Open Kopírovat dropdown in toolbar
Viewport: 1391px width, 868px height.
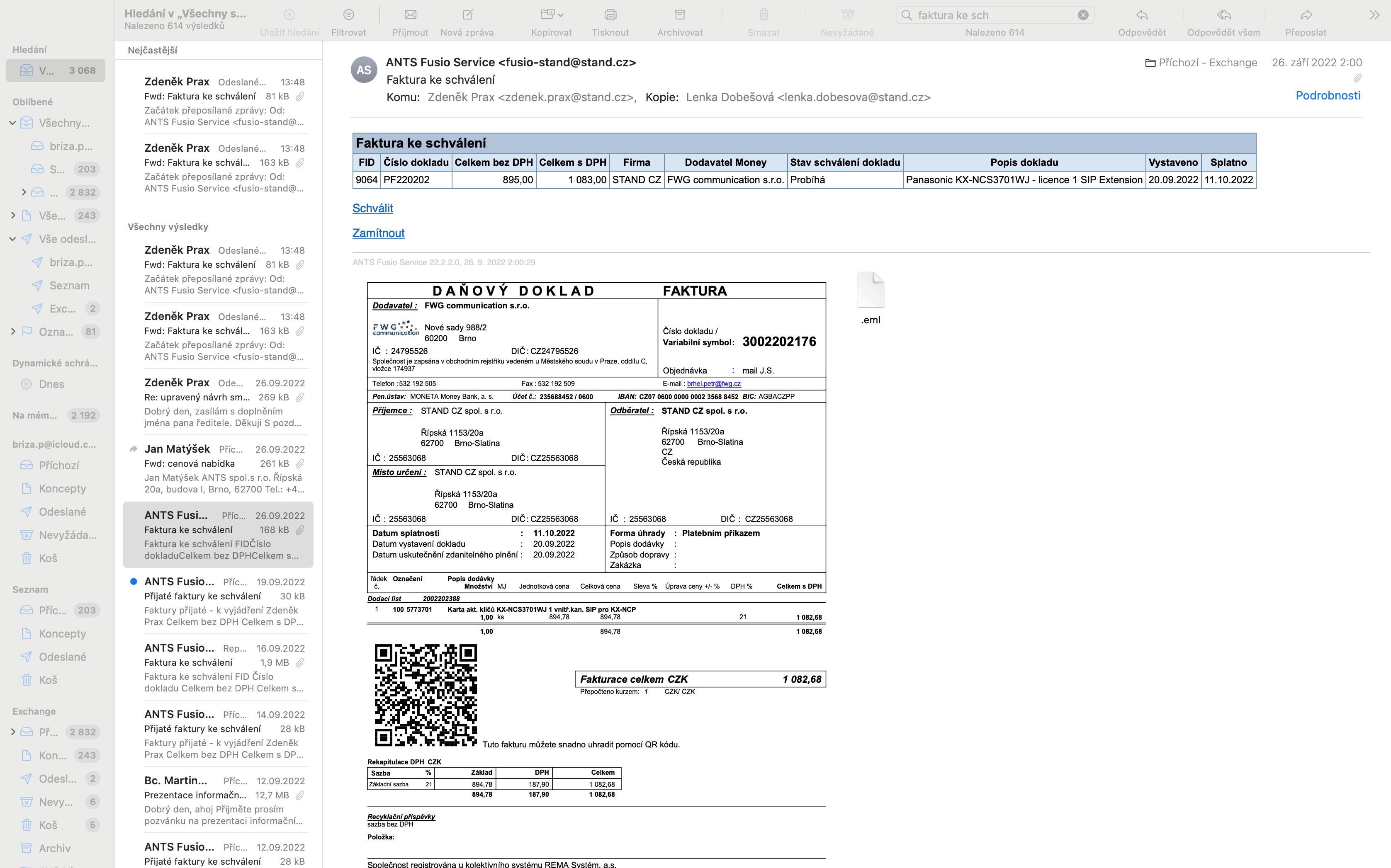(552, 15)
